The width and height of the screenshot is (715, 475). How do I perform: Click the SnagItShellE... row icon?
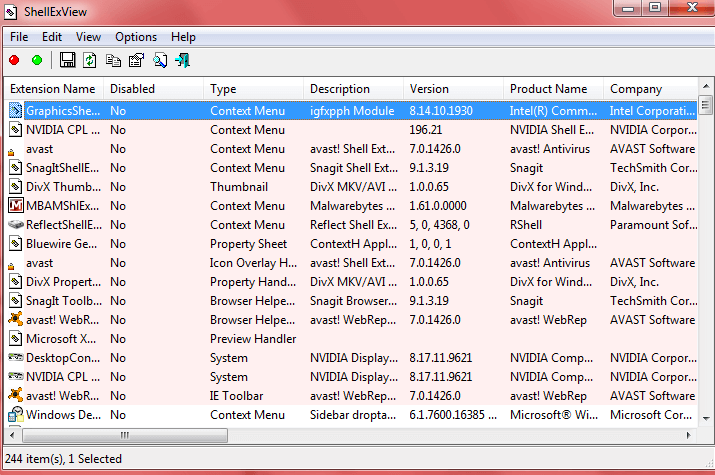[x=16, y=168]
